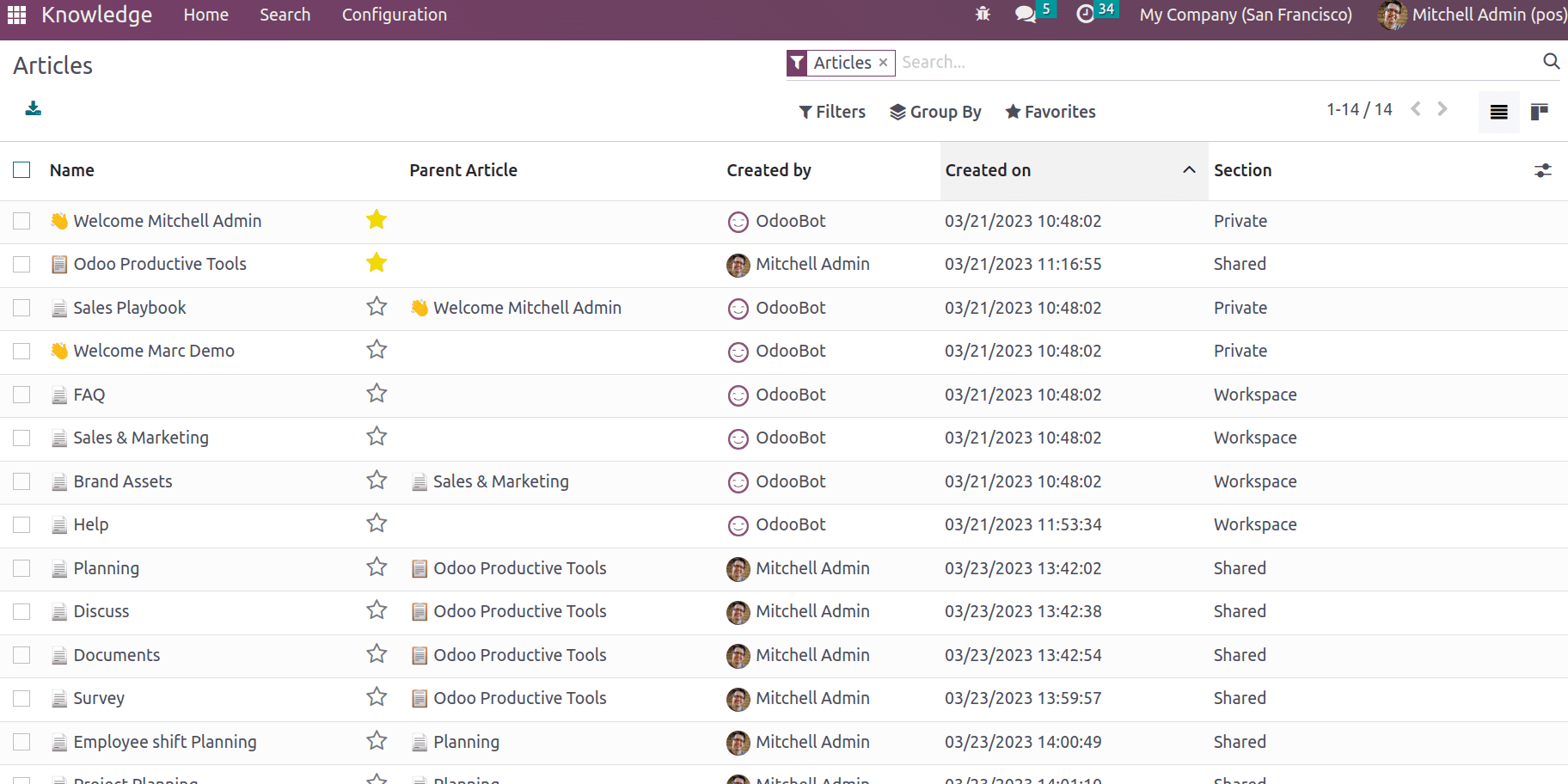Check the Welcome Marc Demo row
The height and width of the screenshot is (784, 1568).
[x=21, y=351]
